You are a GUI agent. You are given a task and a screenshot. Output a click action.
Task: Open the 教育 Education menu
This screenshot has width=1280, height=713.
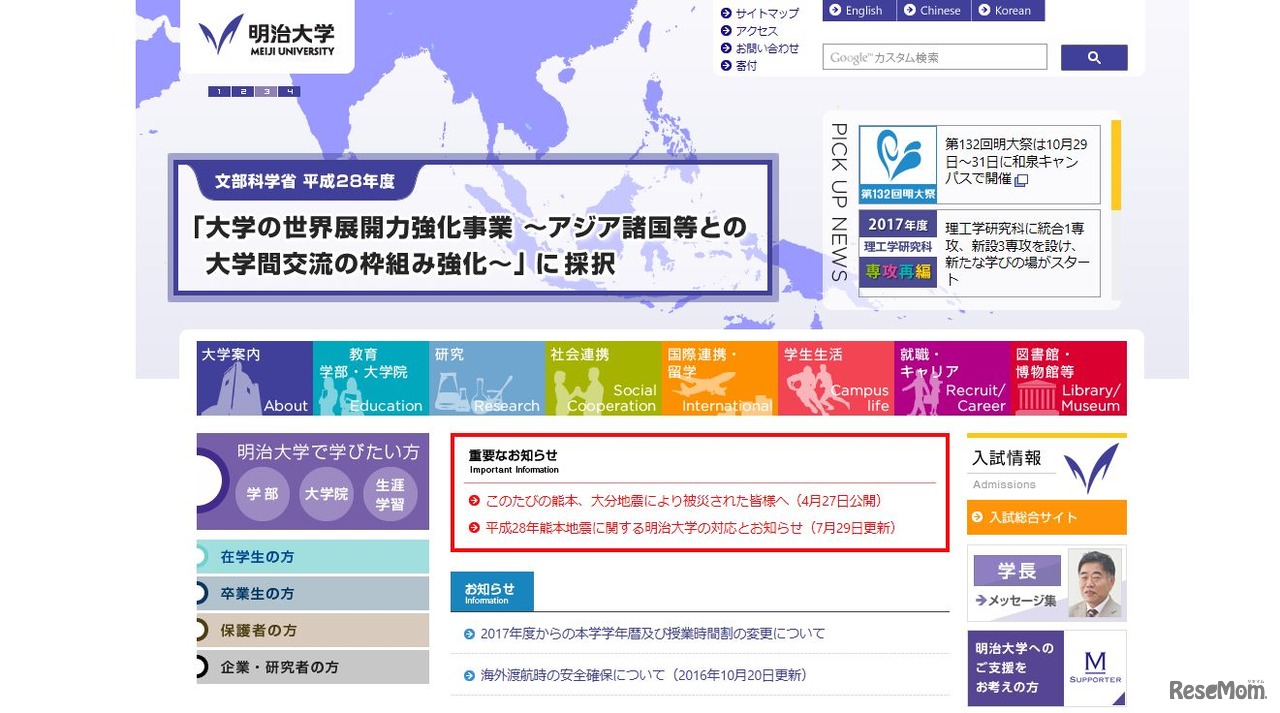click(371, 378)
